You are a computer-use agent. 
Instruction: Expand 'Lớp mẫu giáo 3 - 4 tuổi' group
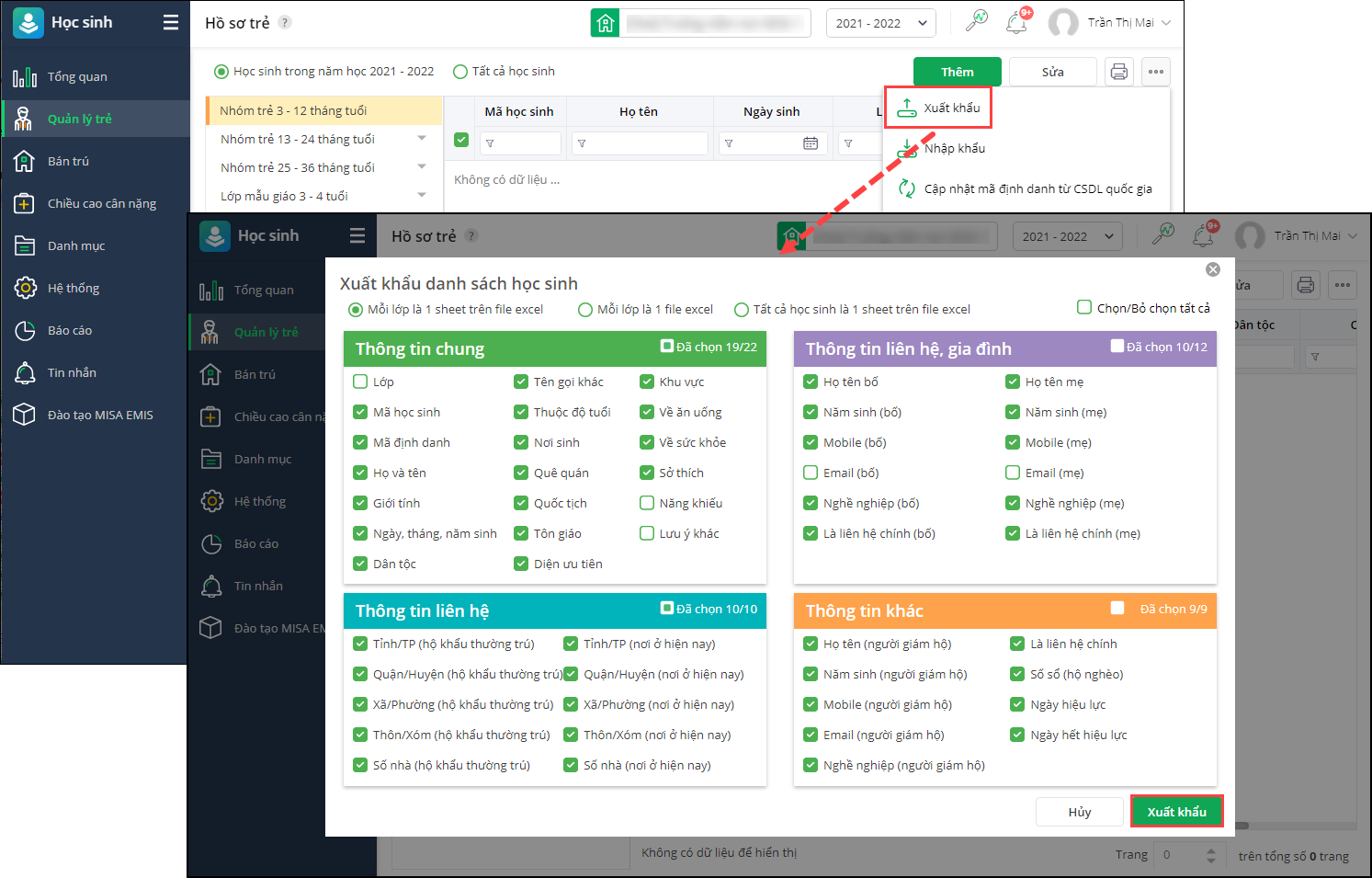(422, 196)
